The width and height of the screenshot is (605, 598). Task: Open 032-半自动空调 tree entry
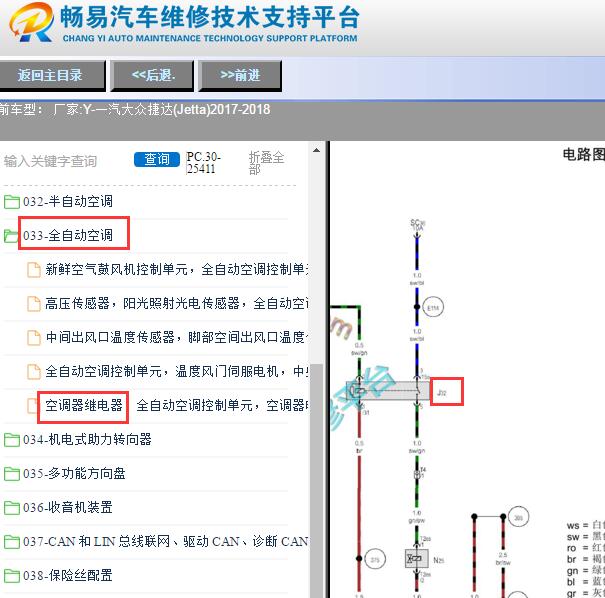click(x=68, y=201)
